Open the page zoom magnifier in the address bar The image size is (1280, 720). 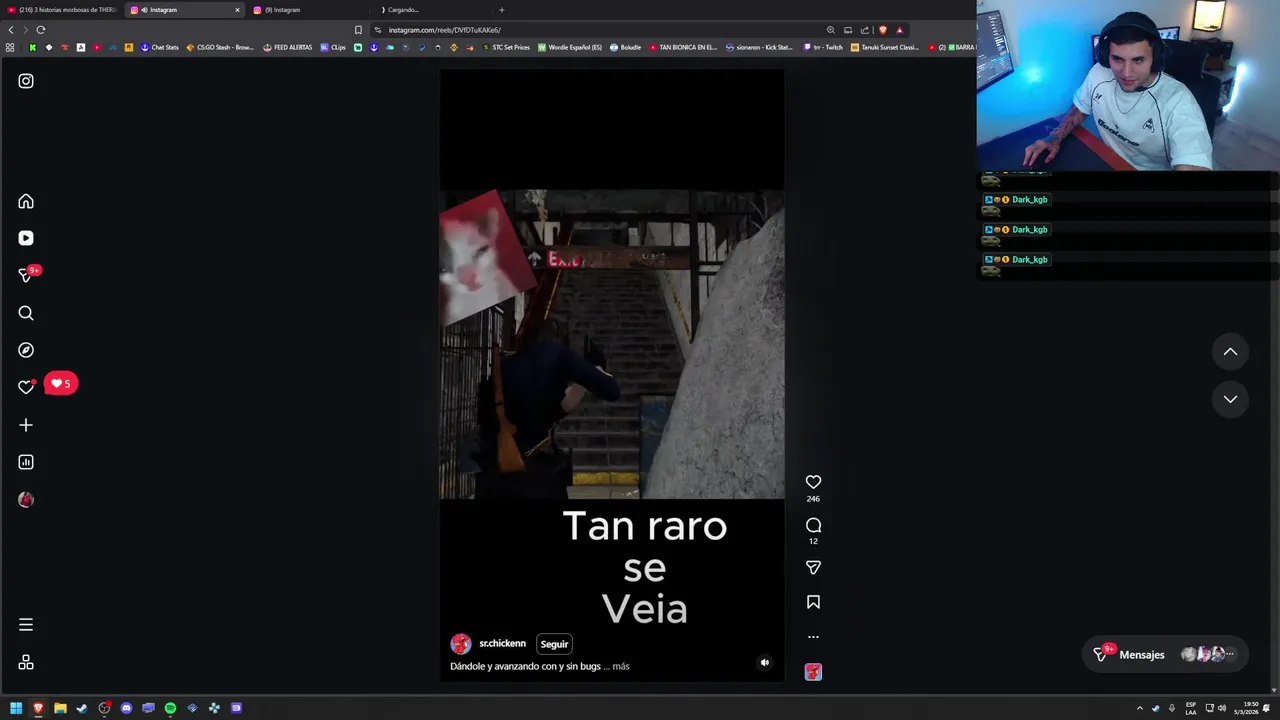pos(830,30)
